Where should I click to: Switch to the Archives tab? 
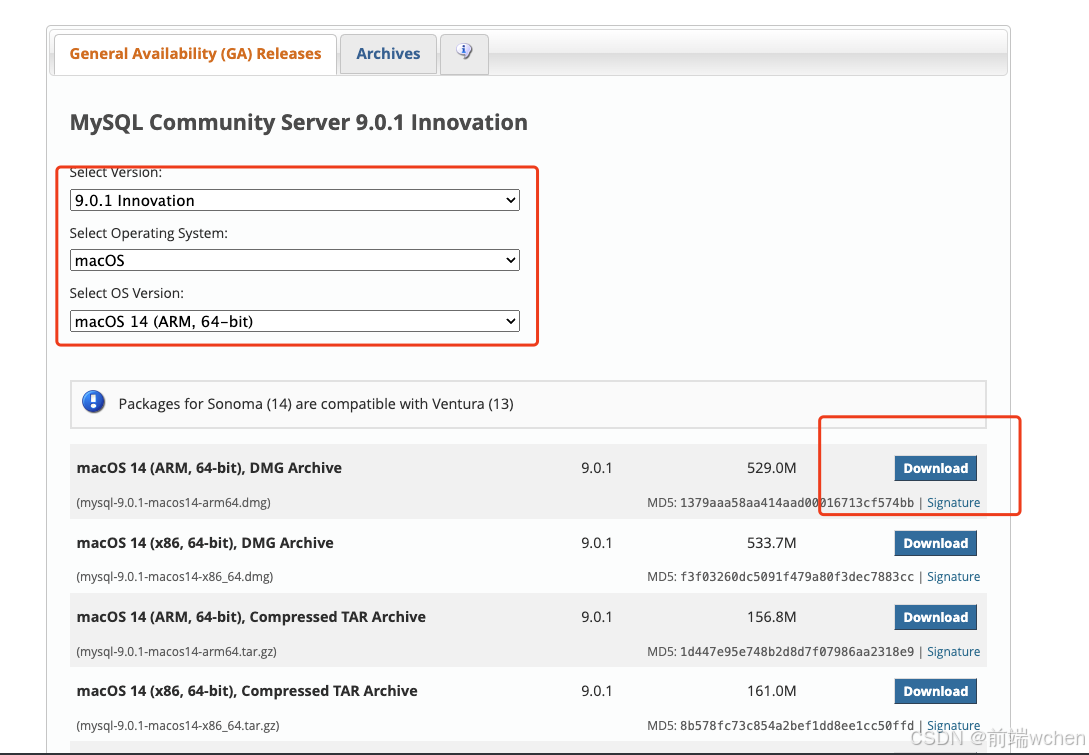tap(388, 53)
